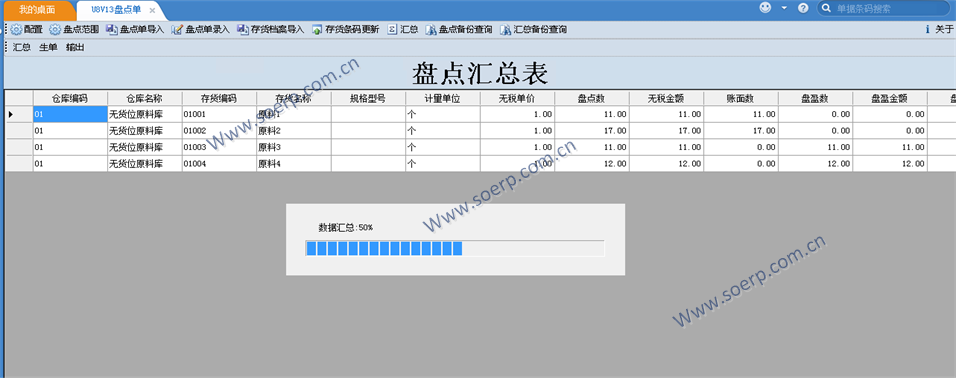Click 存货条码更新 refresh icon
Image resolution: width=956 pixels, height=378 pixels.
click(x=317, y=29)
